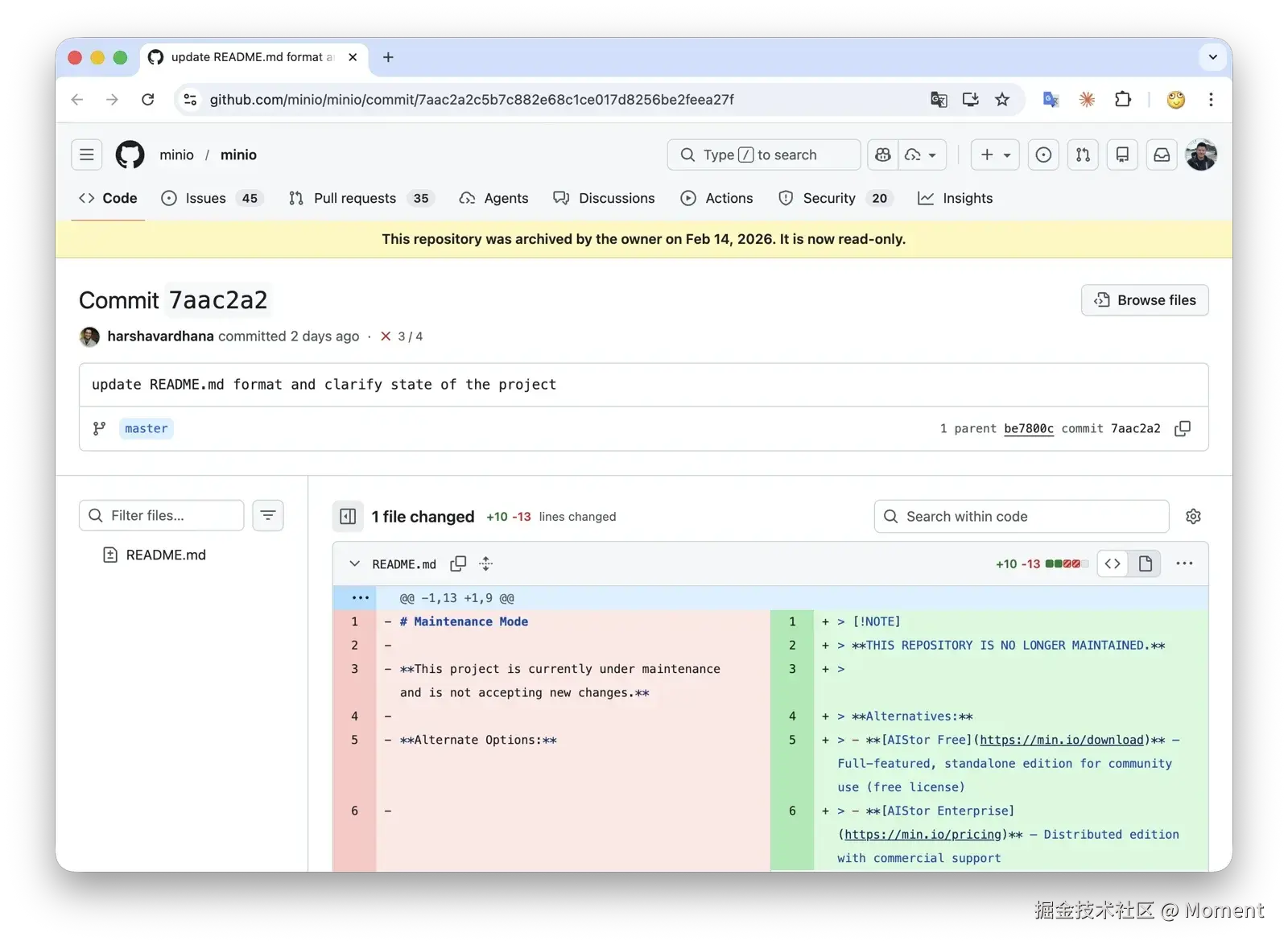
Task: Open the Chrome profile avatar
Action: [x=1176, y=99]
